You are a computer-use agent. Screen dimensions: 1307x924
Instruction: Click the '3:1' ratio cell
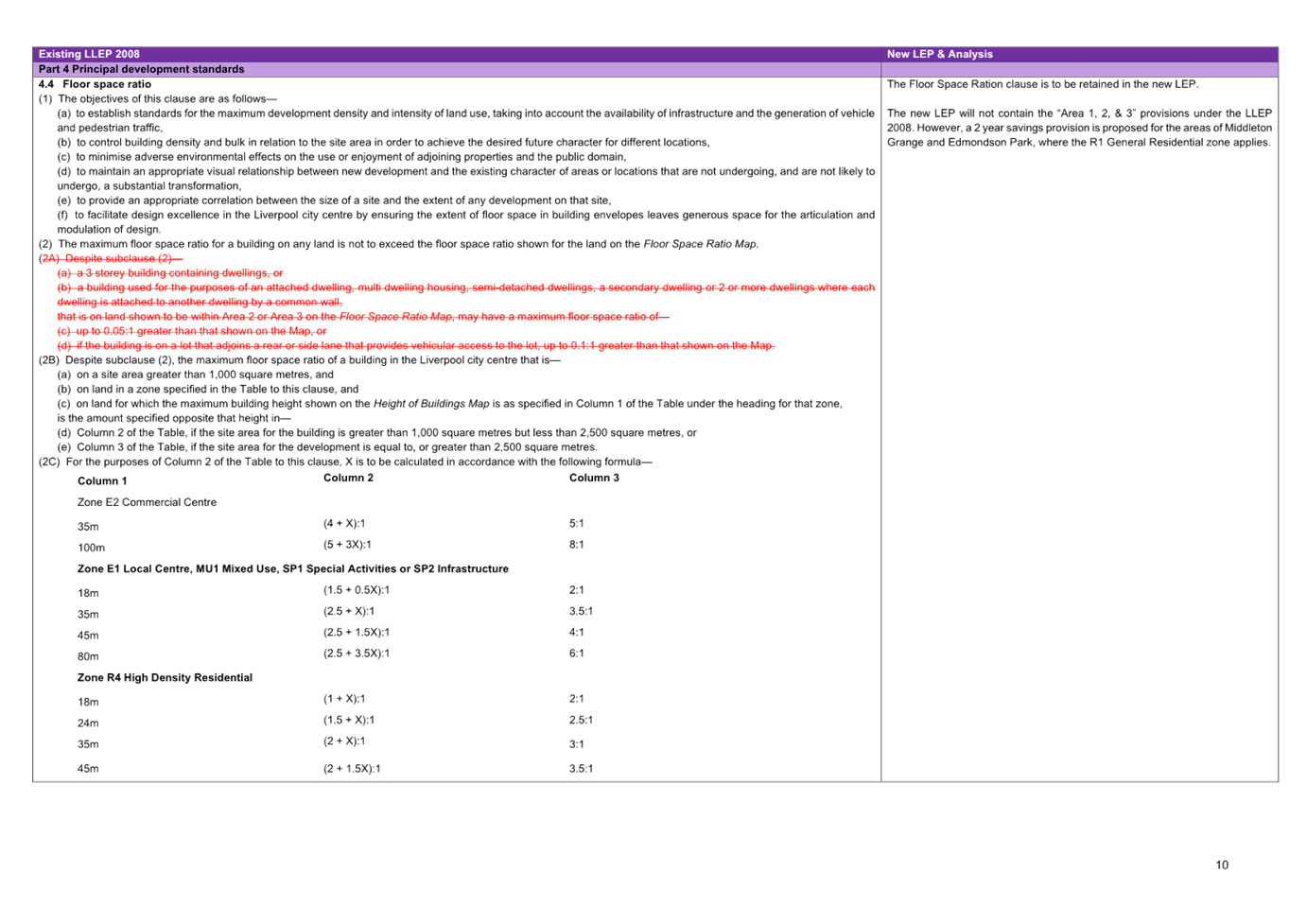(577, 744)
